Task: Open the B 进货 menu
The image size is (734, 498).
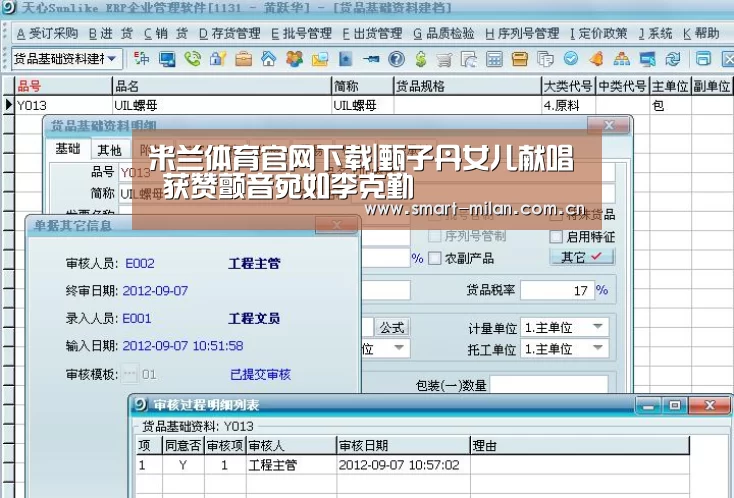Action: point(110,34)
